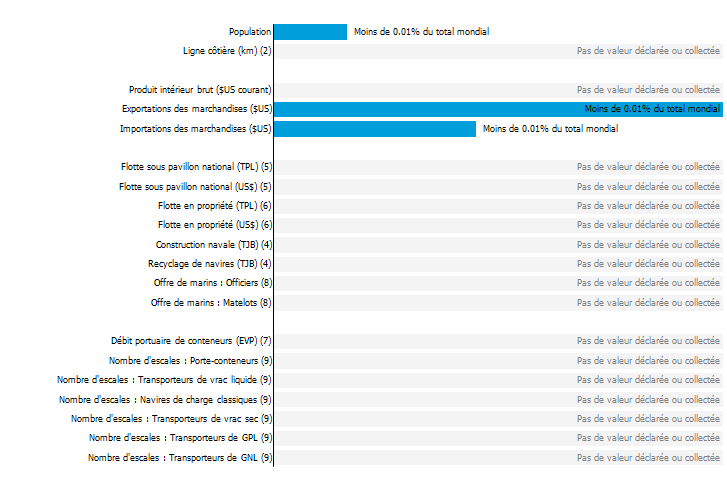This screenshot has width=727, height=491.
Task: Select the Exportations des marchandises blue bar
Action: 498,109
